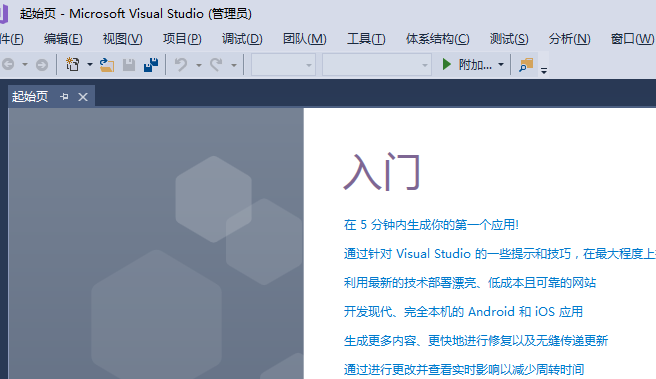Open the 体系结构(C) menu
Screen dimensions: 656x379
click(x=438, y=39)
